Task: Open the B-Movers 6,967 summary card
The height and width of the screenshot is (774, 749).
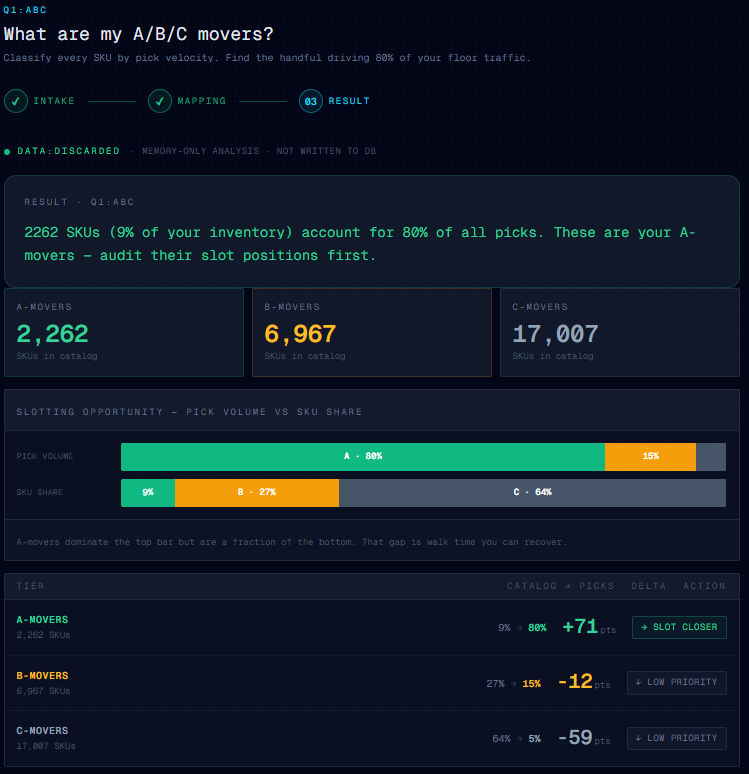Action: coord(372,332)
